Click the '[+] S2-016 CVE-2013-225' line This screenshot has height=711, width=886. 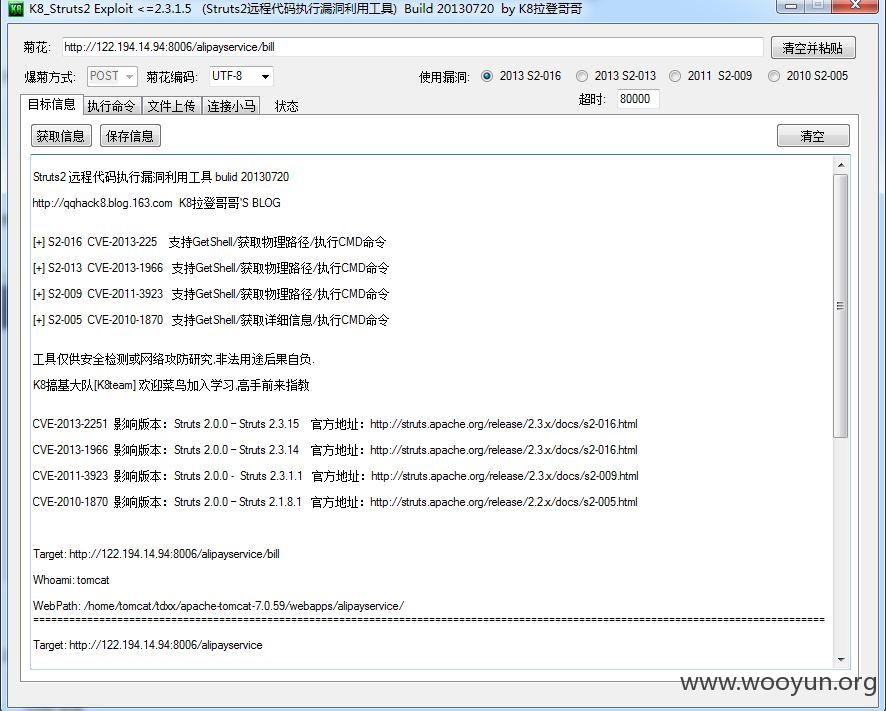[x=210, y=242]
